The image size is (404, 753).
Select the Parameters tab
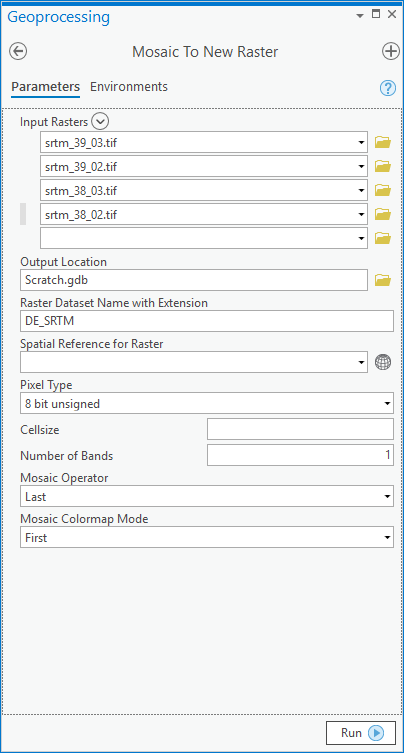click(46, 87)
